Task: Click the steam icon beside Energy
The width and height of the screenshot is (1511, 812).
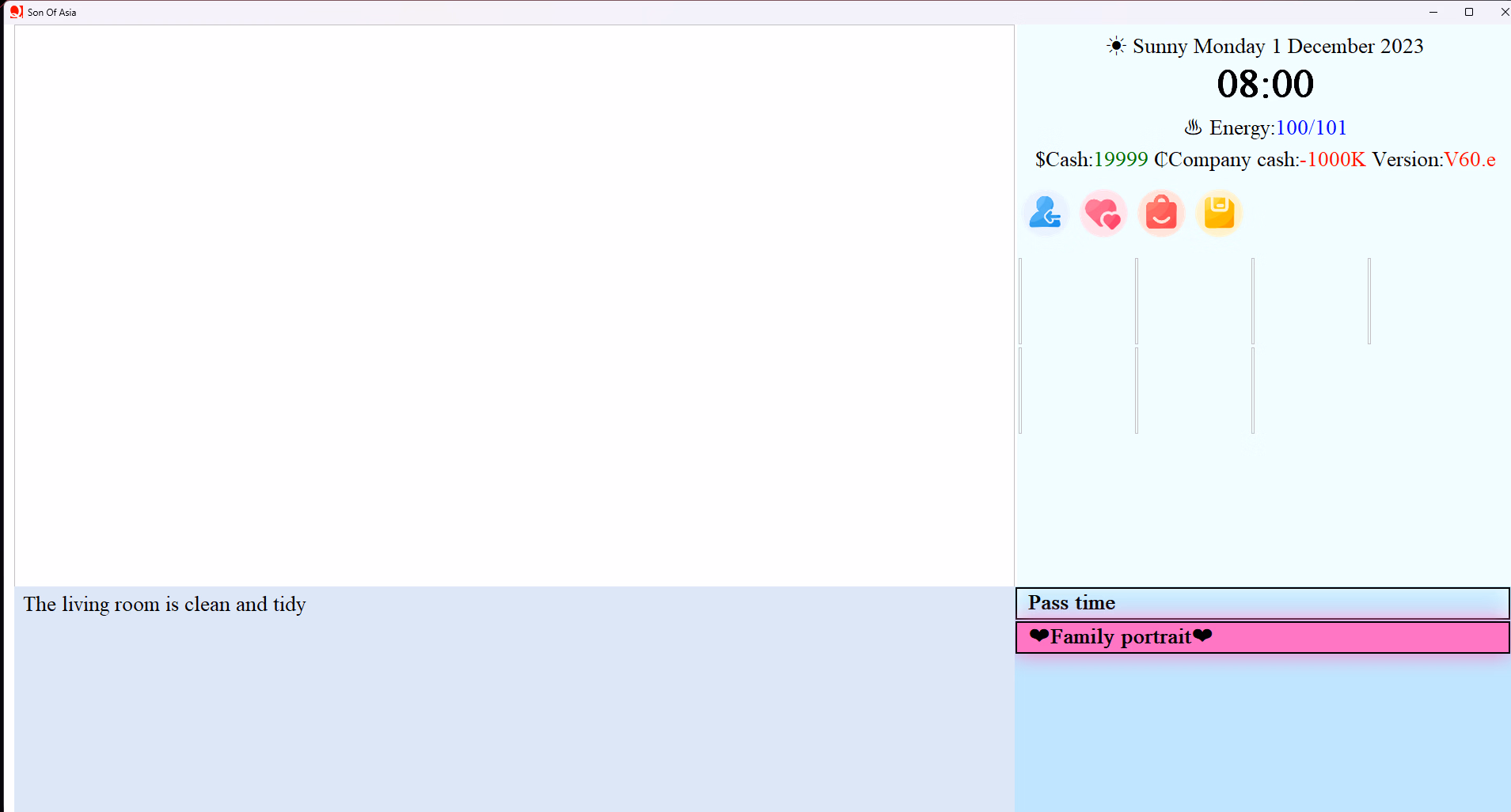Action: (x=1193, y=127)
